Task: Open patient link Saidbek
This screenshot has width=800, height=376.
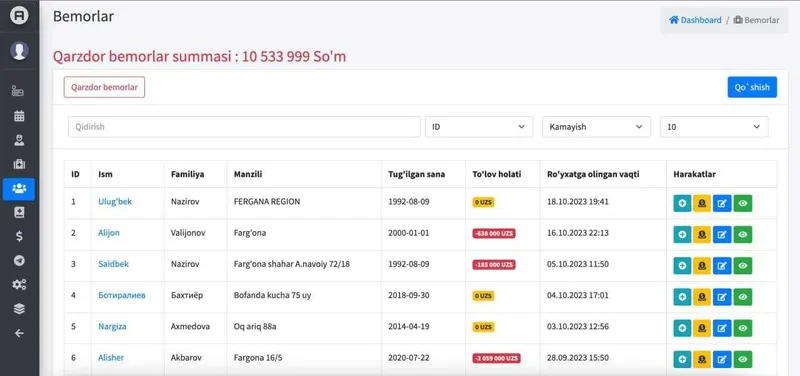Action: coord(113,264)
